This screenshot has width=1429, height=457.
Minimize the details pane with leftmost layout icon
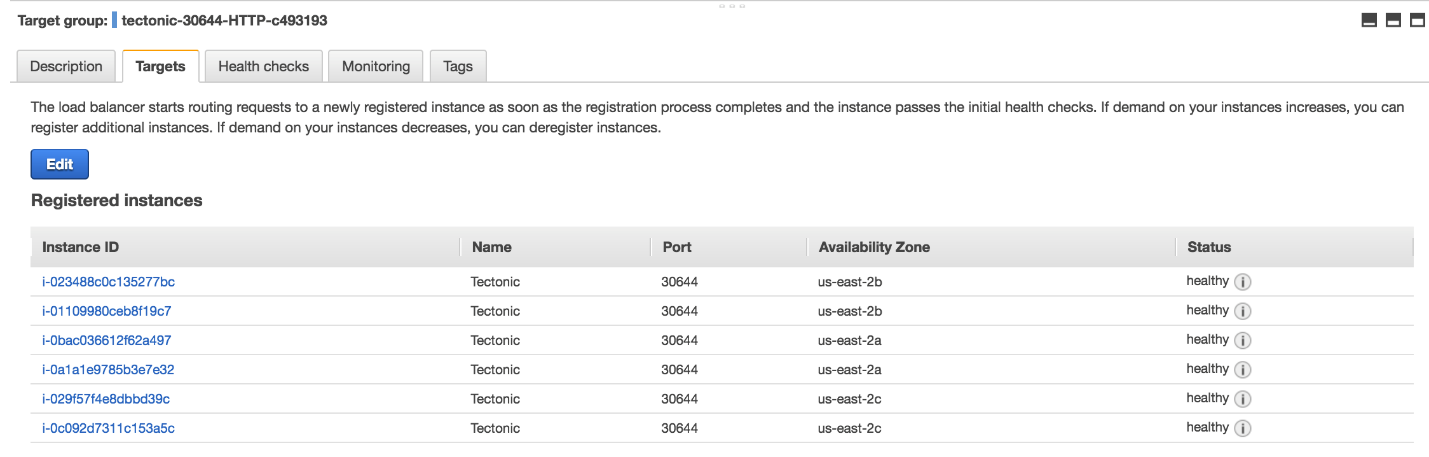(x=1369, y=20)
